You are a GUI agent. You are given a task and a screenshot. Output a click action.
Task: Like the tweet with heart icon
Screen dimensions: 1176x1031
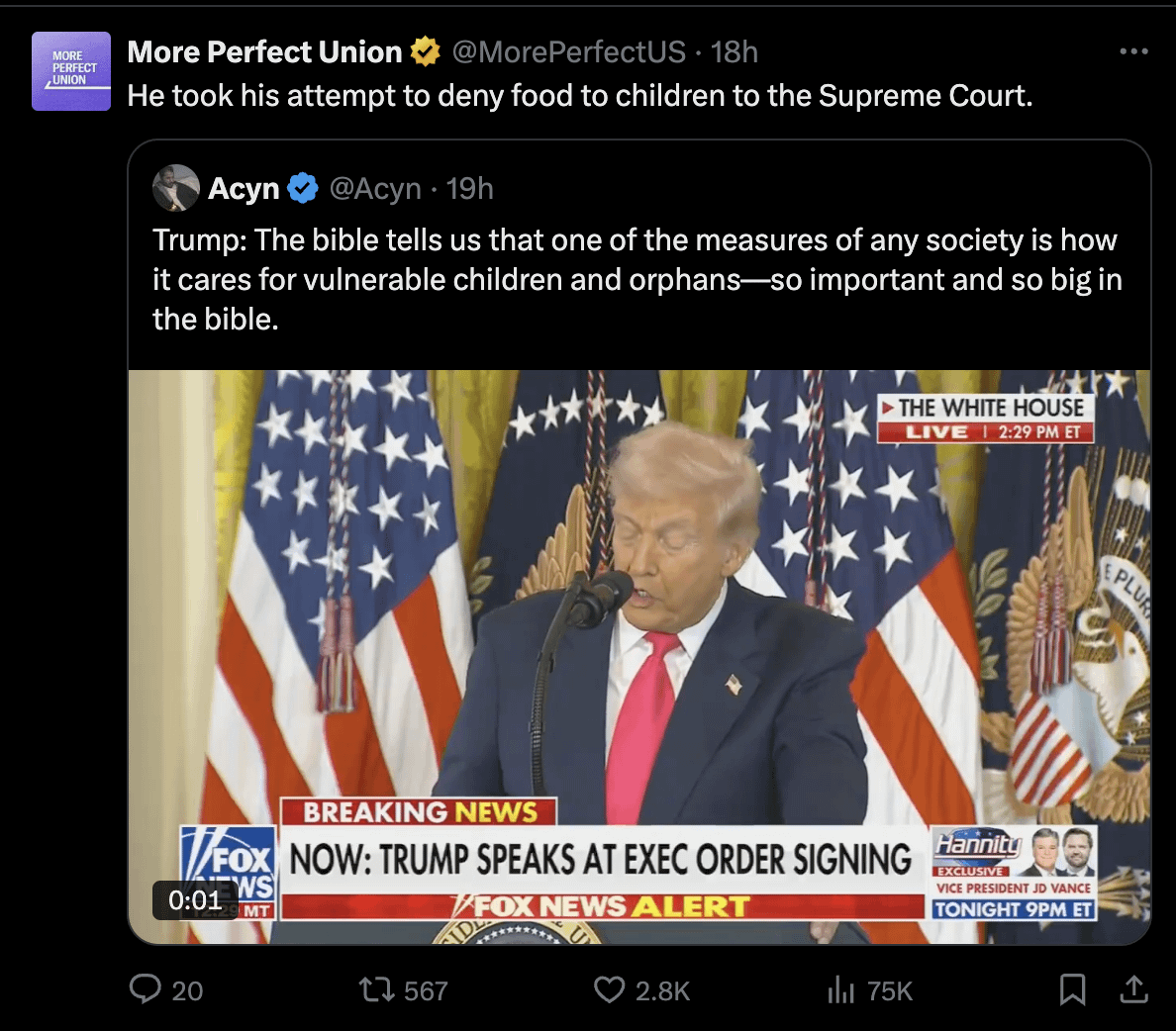(x=609, y=988)
